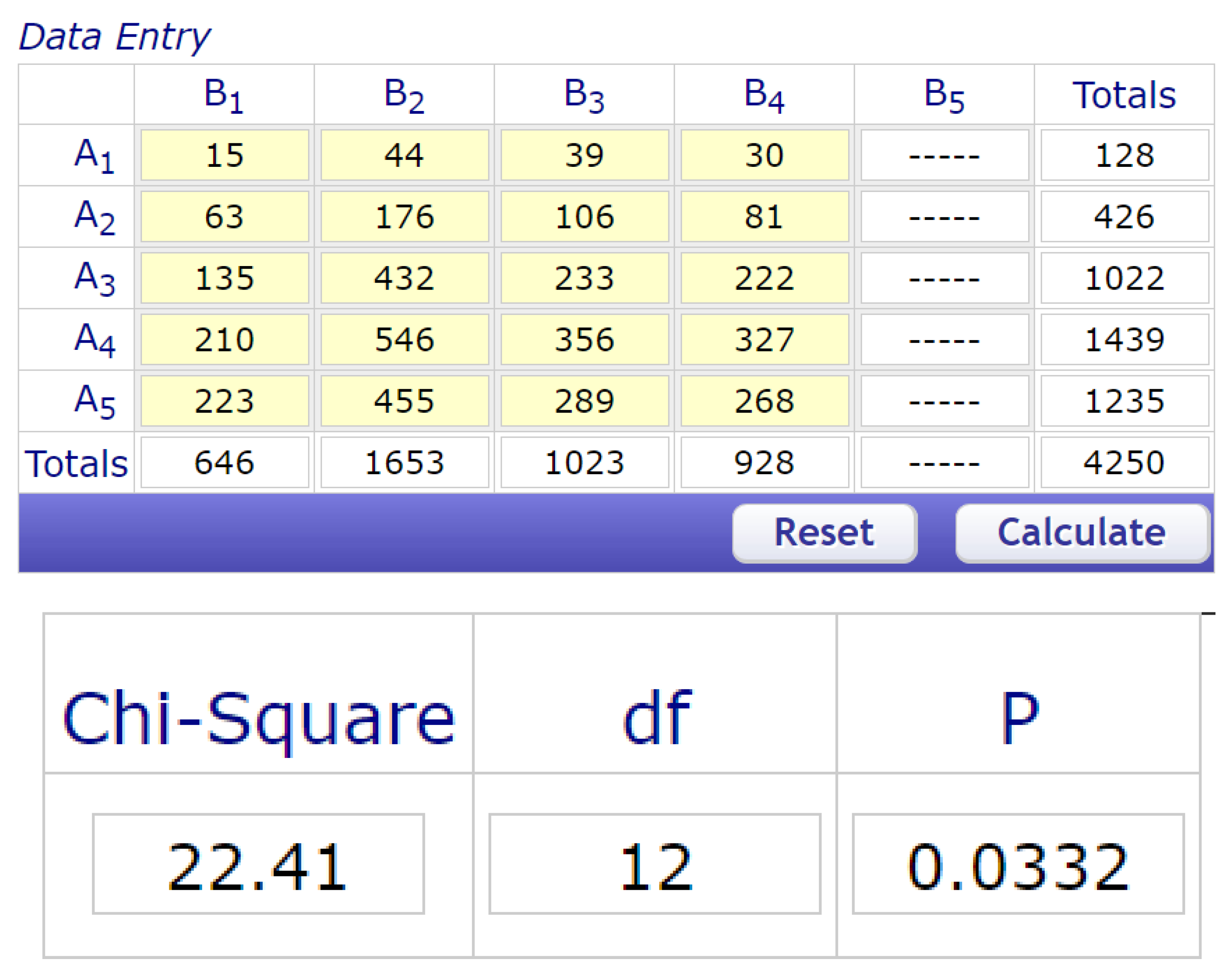Click the A3 row total 1022
Viewport: 1232px width, 974px height.
pyautogui.click(x=1124, y=278)
